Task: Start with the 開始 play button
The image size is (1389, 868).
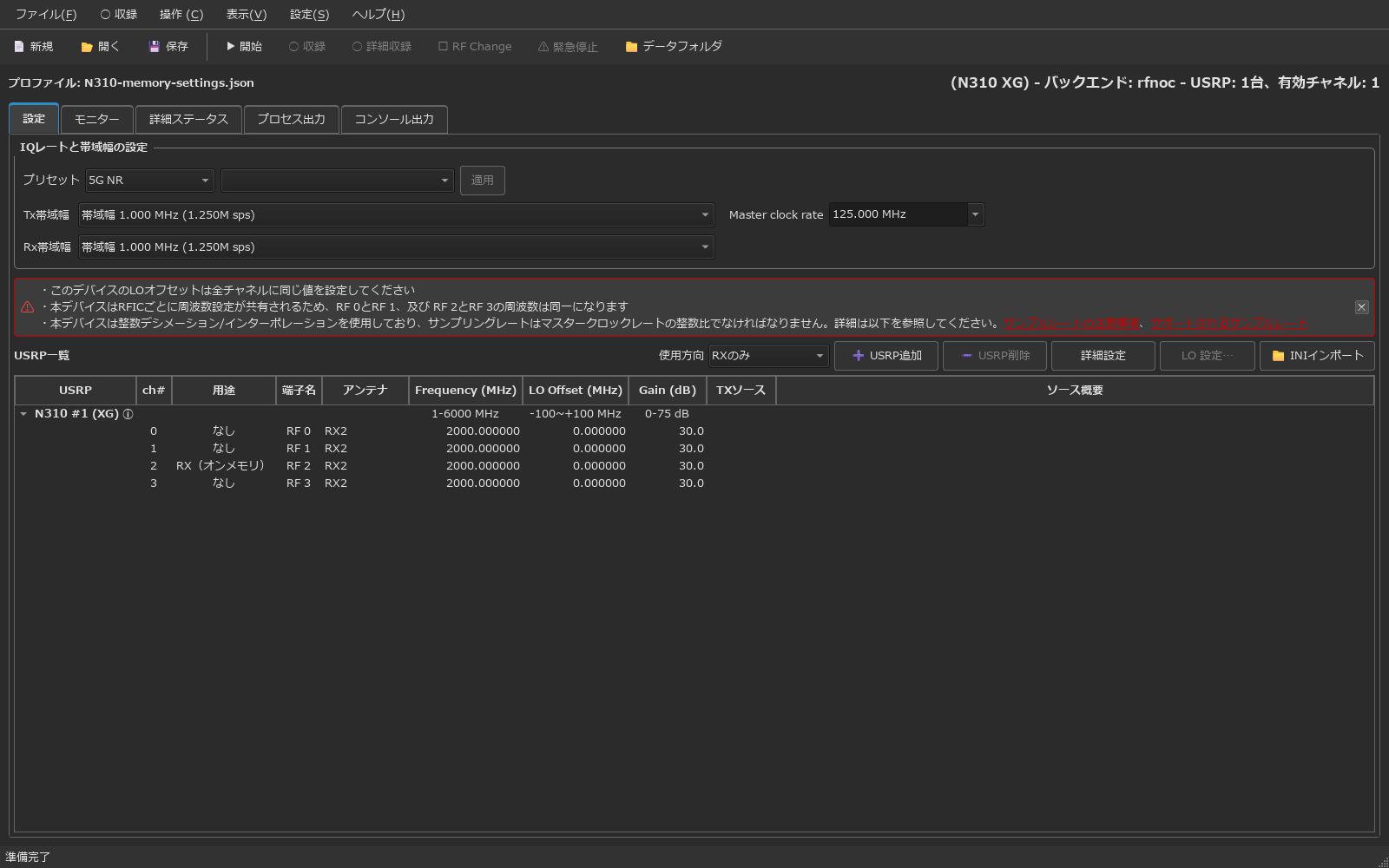Action: coord(244,47)
